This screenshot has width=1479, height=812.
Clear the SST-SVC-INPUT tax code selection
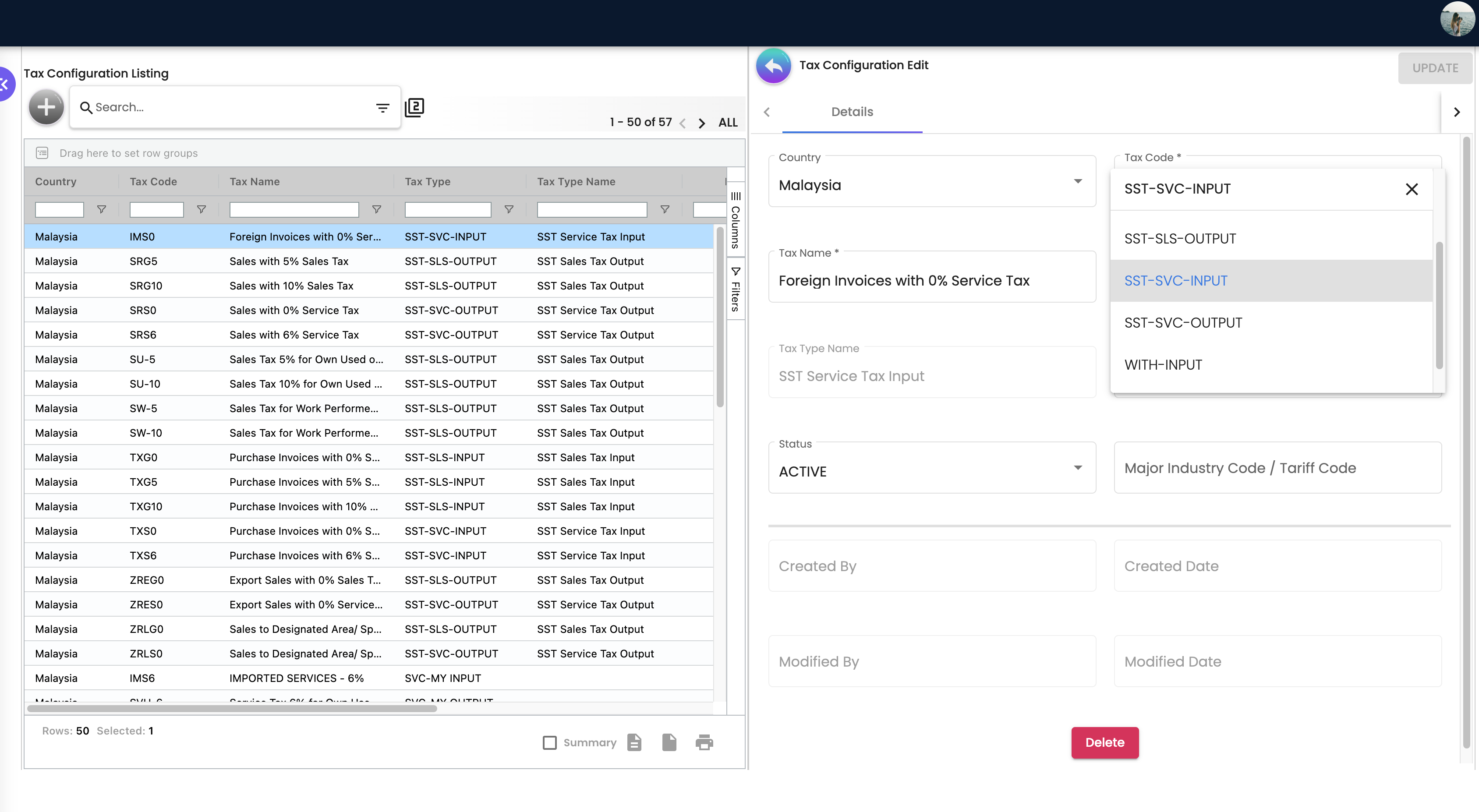point(1411,189)
